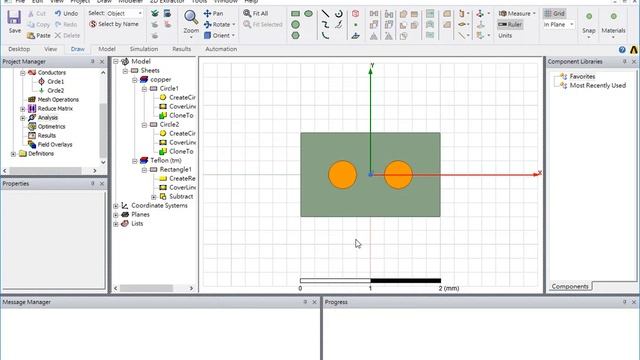Switch to the Simulation ribbon tab

(x=144, y=49)
